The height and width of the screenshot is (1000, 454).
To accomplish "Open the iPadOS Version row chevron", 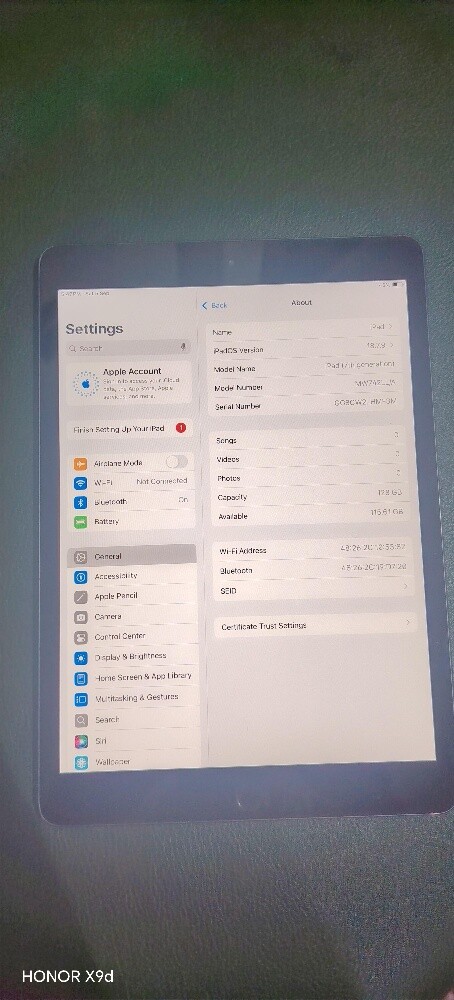I will point(392,345).
